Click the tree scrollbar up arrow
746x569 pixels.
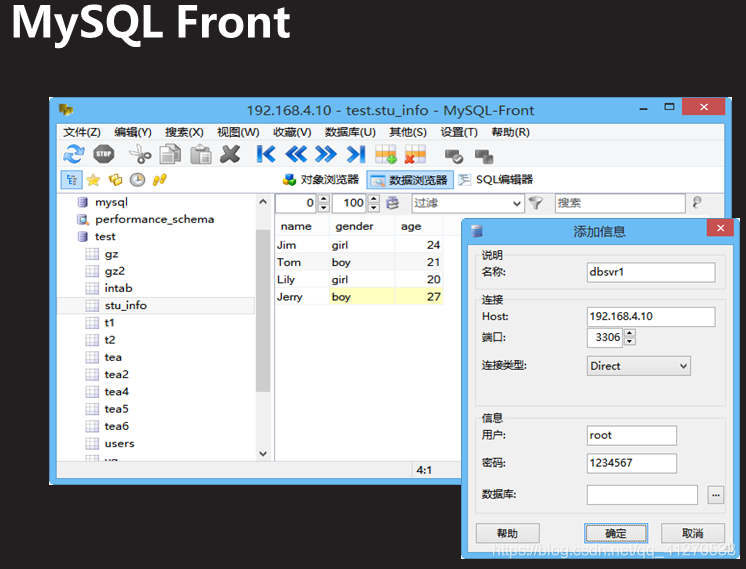(263, 202)
